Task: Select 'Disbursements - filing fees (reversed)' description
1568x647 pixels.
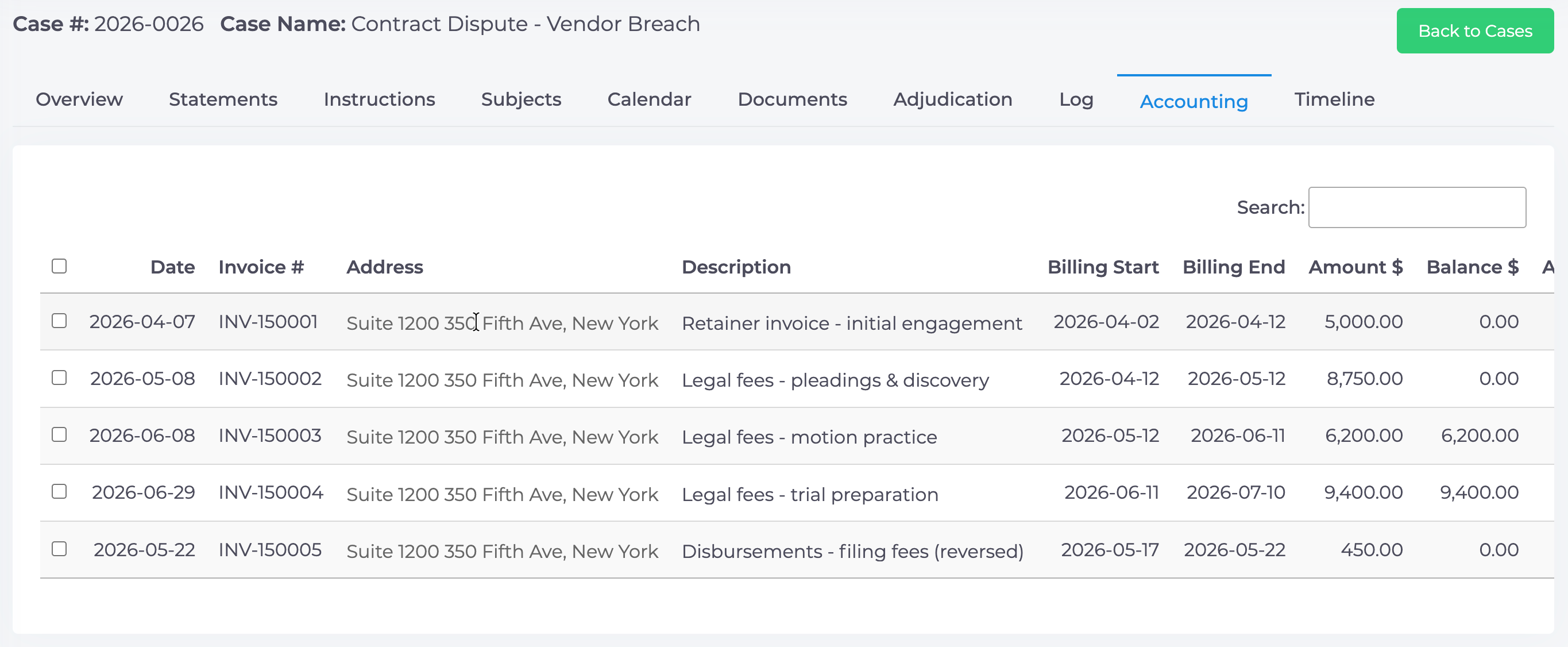Action: point(852,552)
